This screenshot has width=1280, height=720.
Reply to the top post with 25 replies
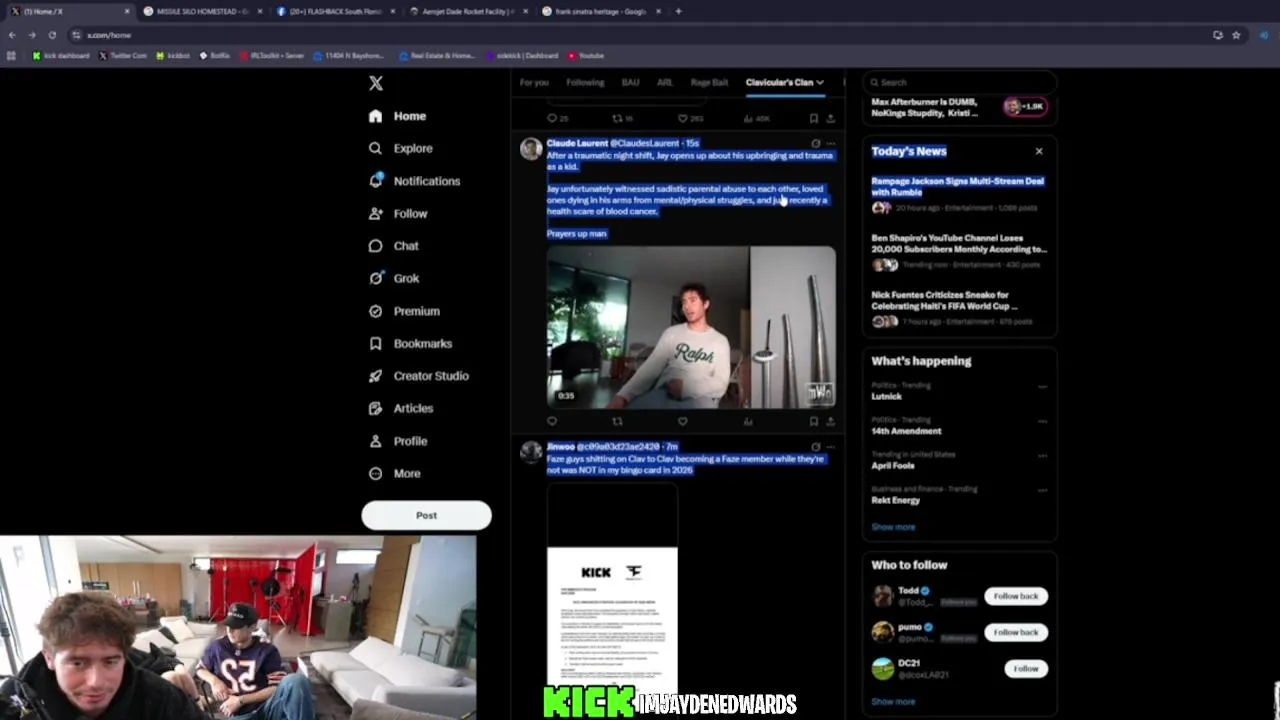point(557,118)
